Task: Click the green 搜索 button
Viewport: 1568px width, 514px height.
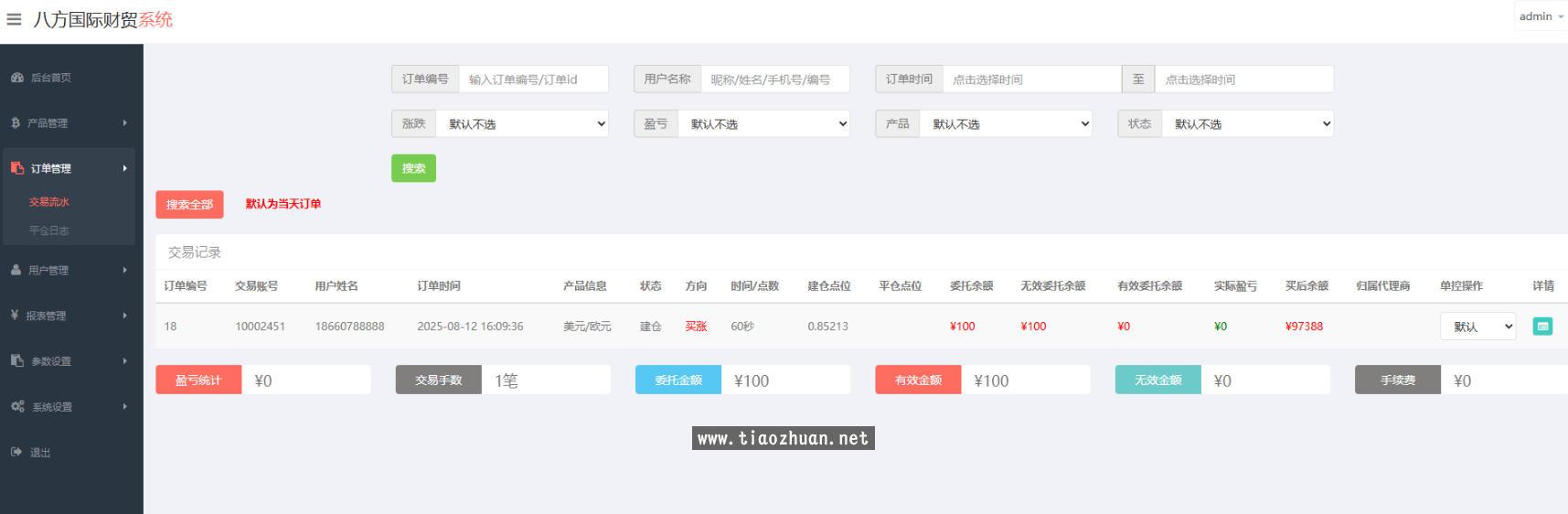Action: pyautogui.click(x=413, y=168)
